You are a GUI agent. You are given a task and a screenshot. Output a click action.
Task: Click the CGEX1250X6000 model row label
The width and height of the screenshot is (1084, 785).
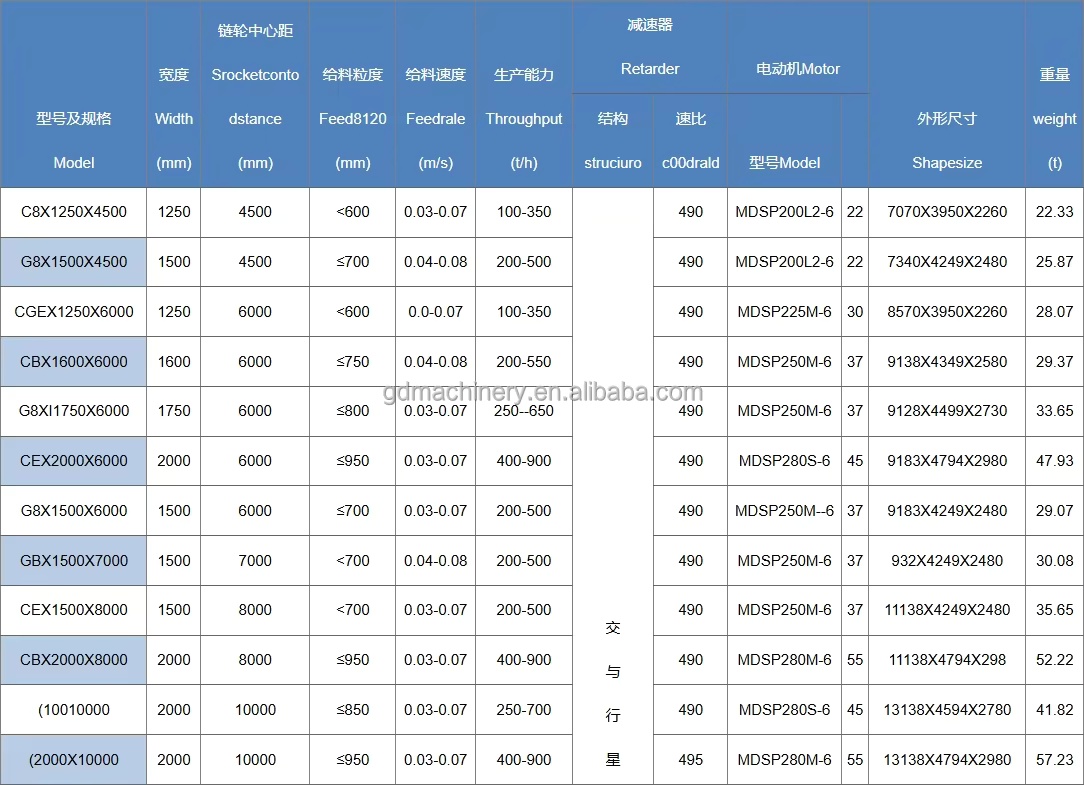74,312
